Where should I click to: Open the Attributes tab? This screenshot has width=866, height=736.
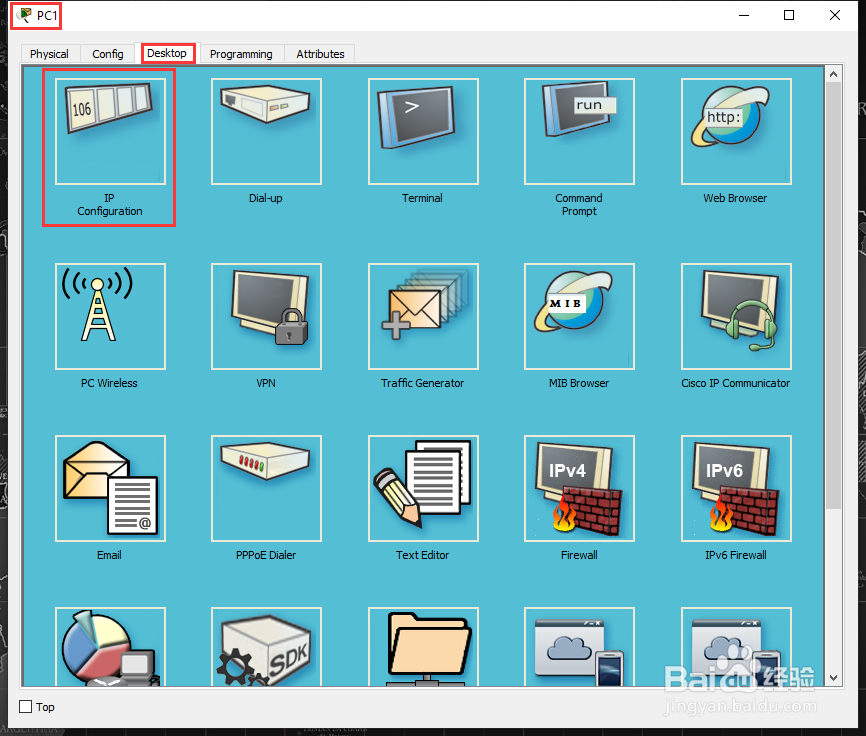pyautogui.click(x=320, y=54)
